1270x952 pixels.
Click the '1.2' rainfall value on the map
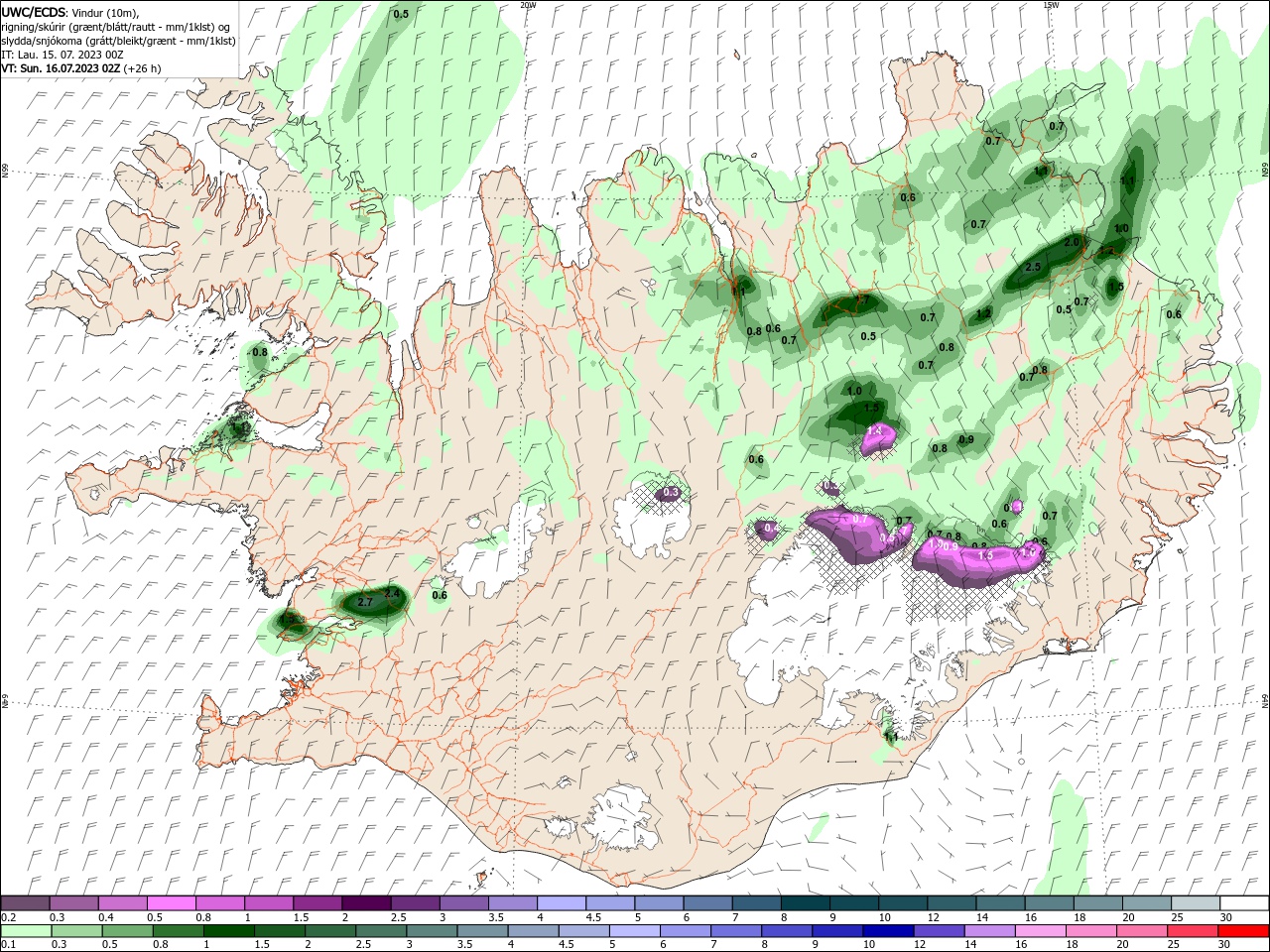coord(984,313)
